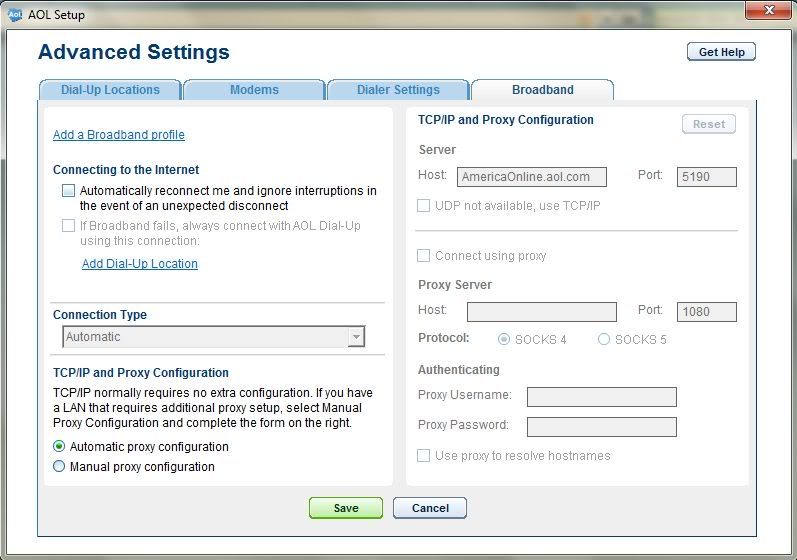
Task: Click Add a Broadband profile link
Action: (x=119, y=135)
